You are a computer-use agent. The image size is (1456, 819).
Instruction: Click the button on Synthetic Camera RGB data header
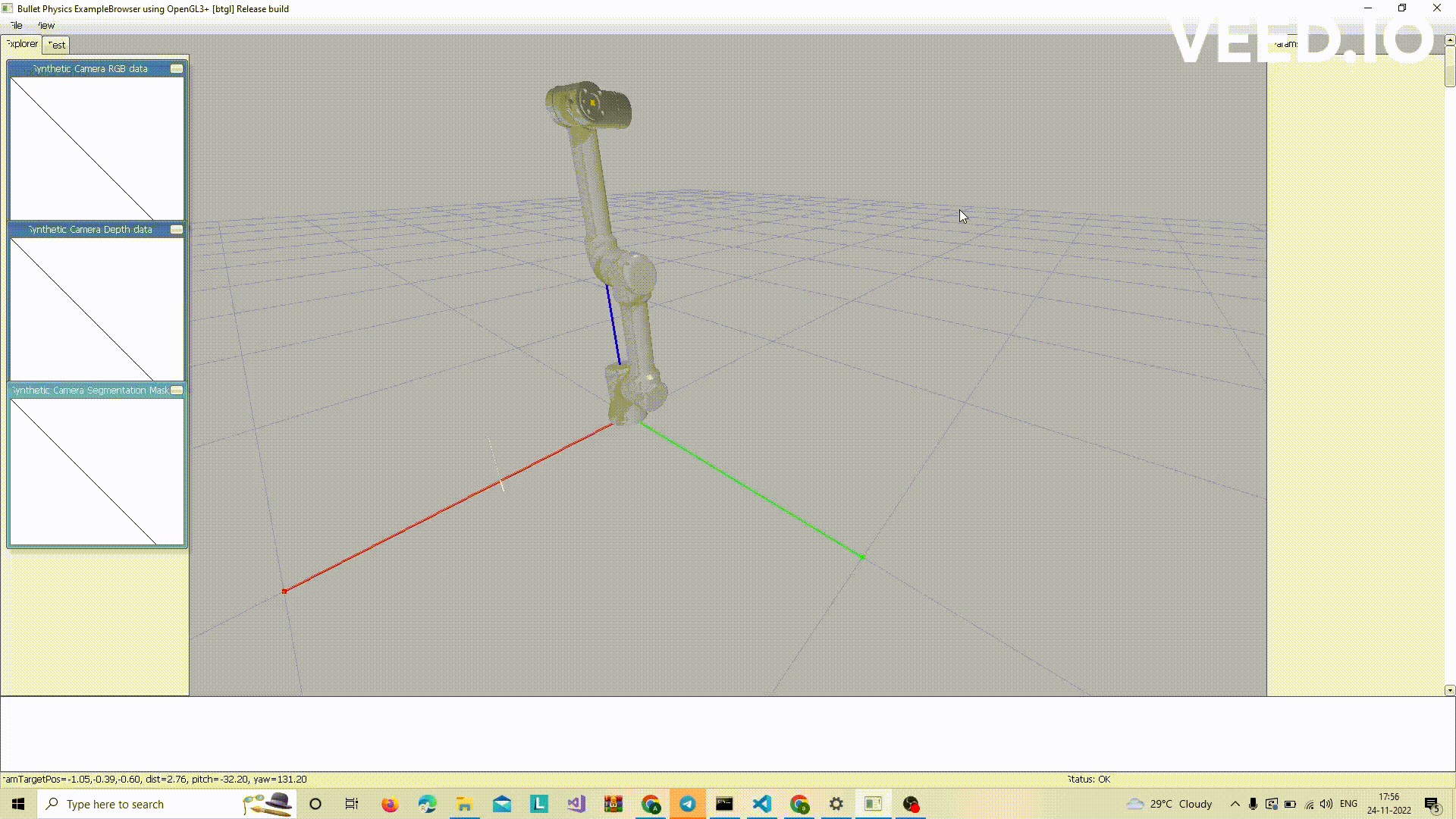pyautogui.click(x=176, y=68)
